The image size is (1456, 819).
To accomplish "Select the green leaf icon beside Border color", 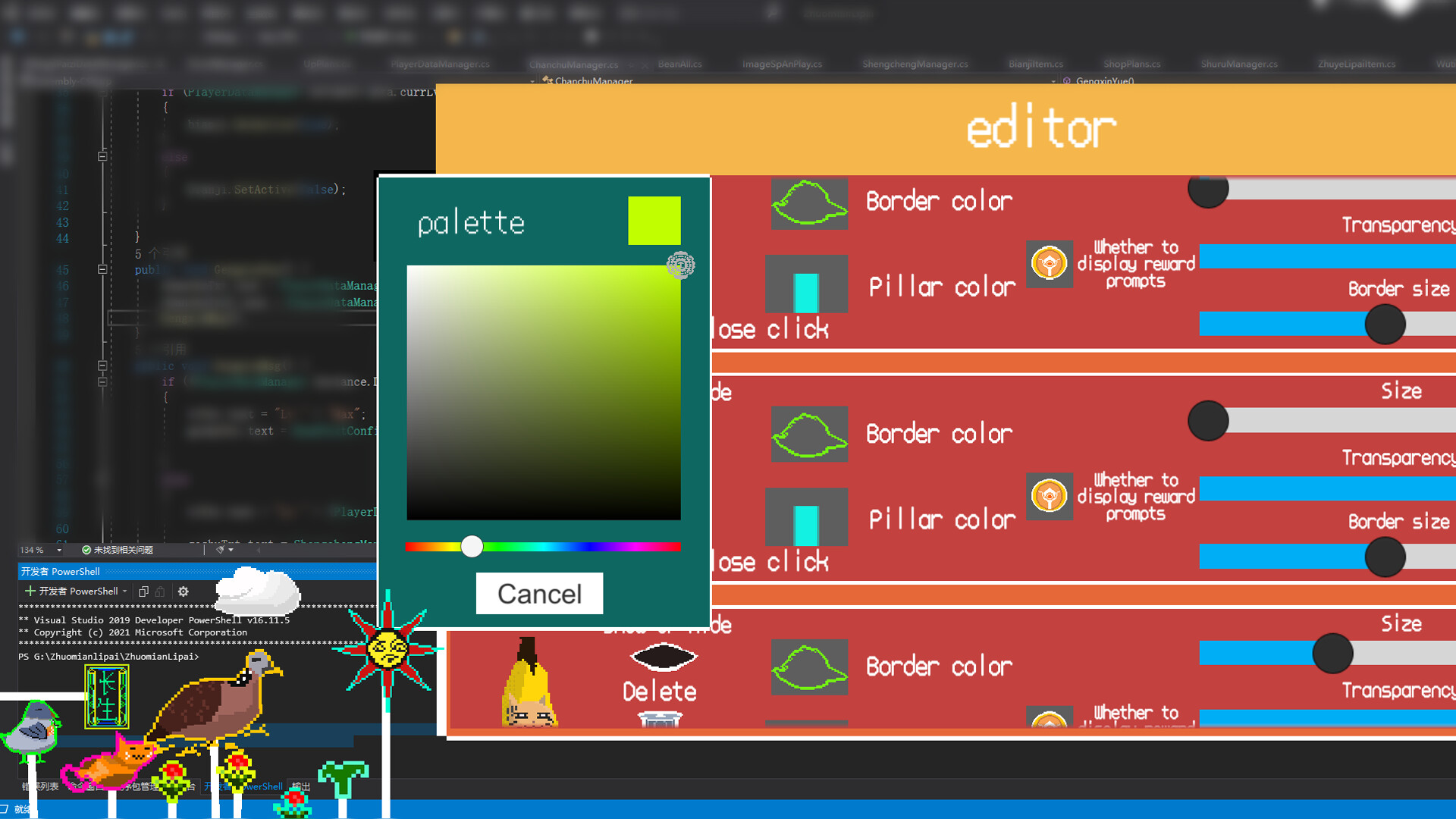I will point(808,202).
